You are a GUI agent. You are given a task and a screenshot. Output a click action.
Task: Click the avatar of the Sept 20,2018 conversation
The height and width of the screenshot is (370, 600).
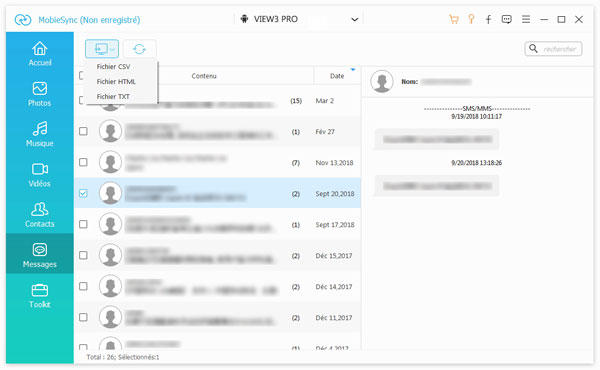(x=111, y=193)
